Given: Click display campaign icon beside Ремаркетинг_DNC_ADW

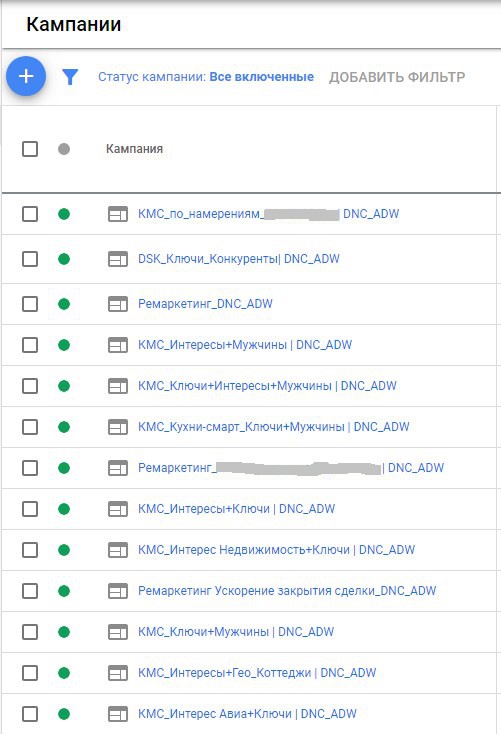Looking at the screenshot, I should pos(118,304).
